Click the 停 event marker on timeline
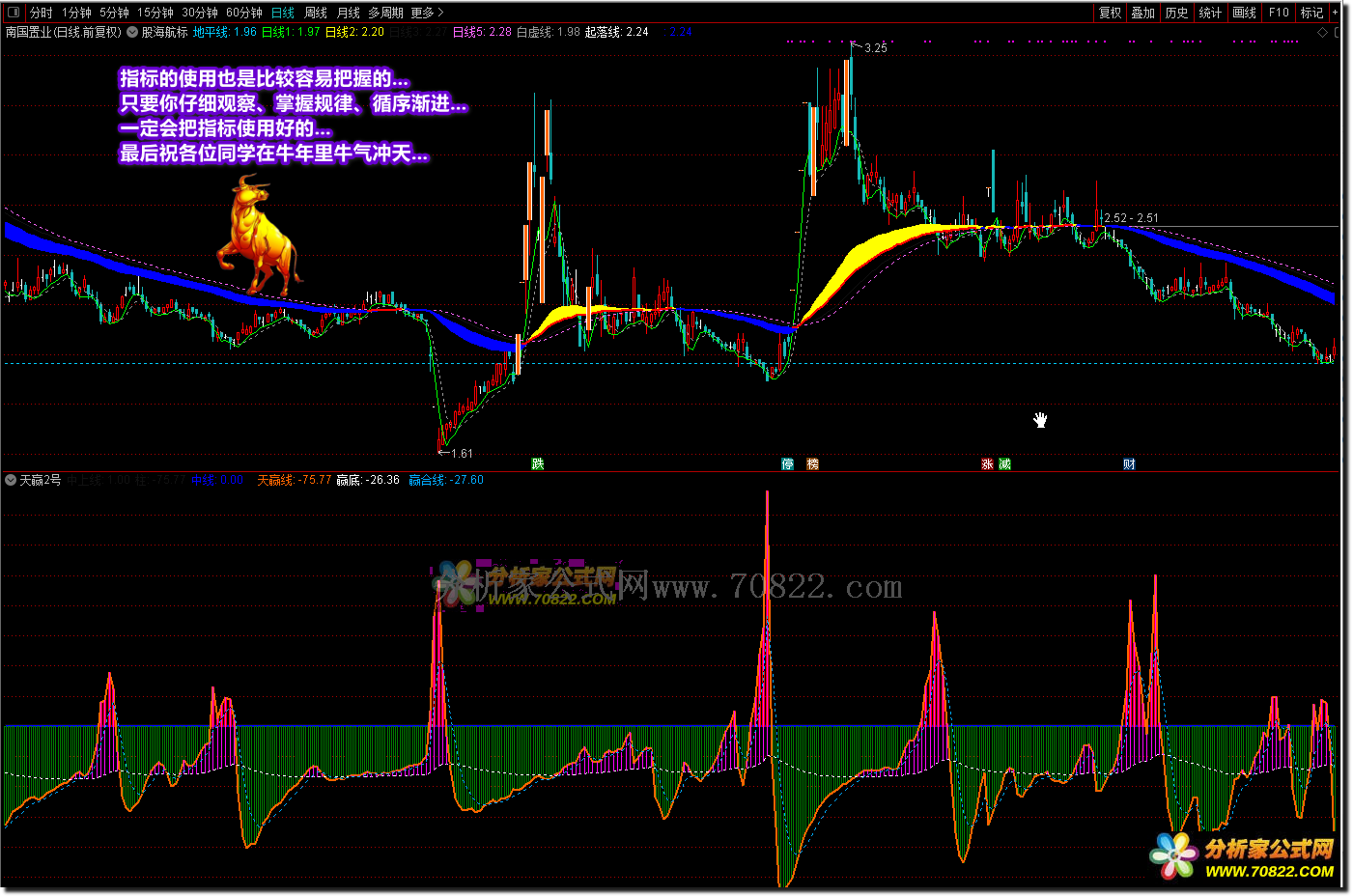The height and width of the screenshot is (896, 1353). tap(788, 464)
